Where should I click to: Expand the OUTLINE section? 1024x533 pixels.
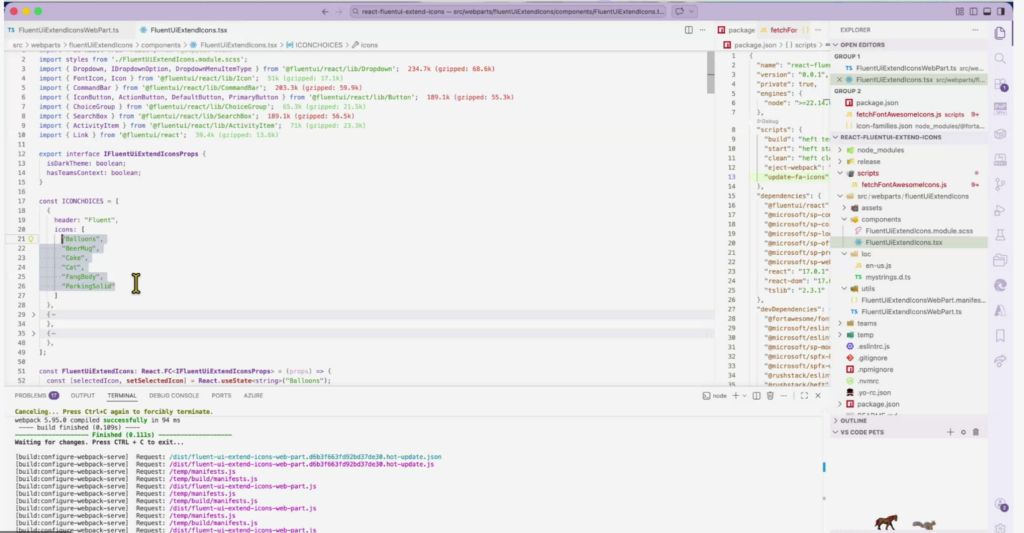853,420
